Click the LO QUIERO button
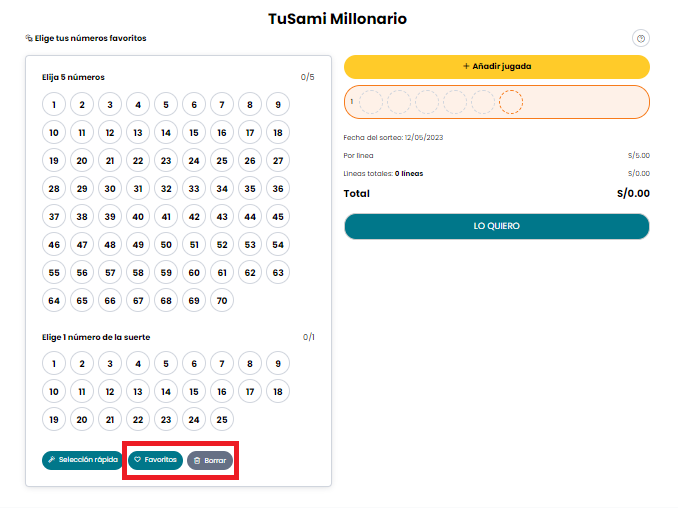The image size is (678, 508). tap(497, 226)
